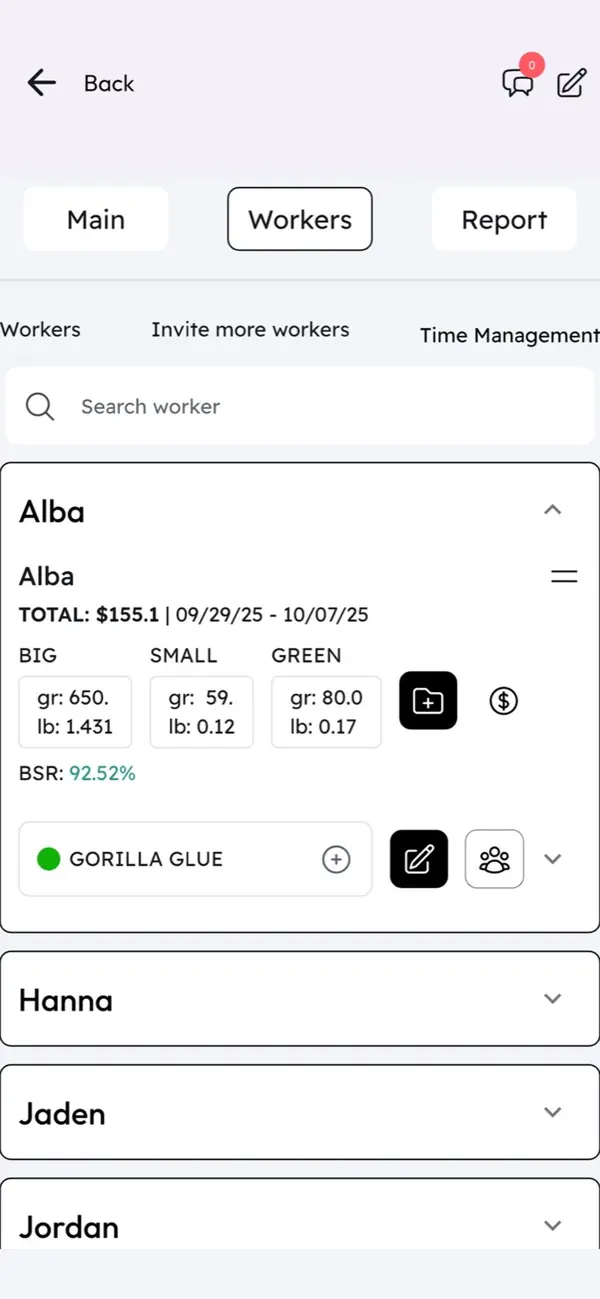This screenshot has width=600, height=1299.
Task: Switch to the Main tab
Action: (95, 219)
